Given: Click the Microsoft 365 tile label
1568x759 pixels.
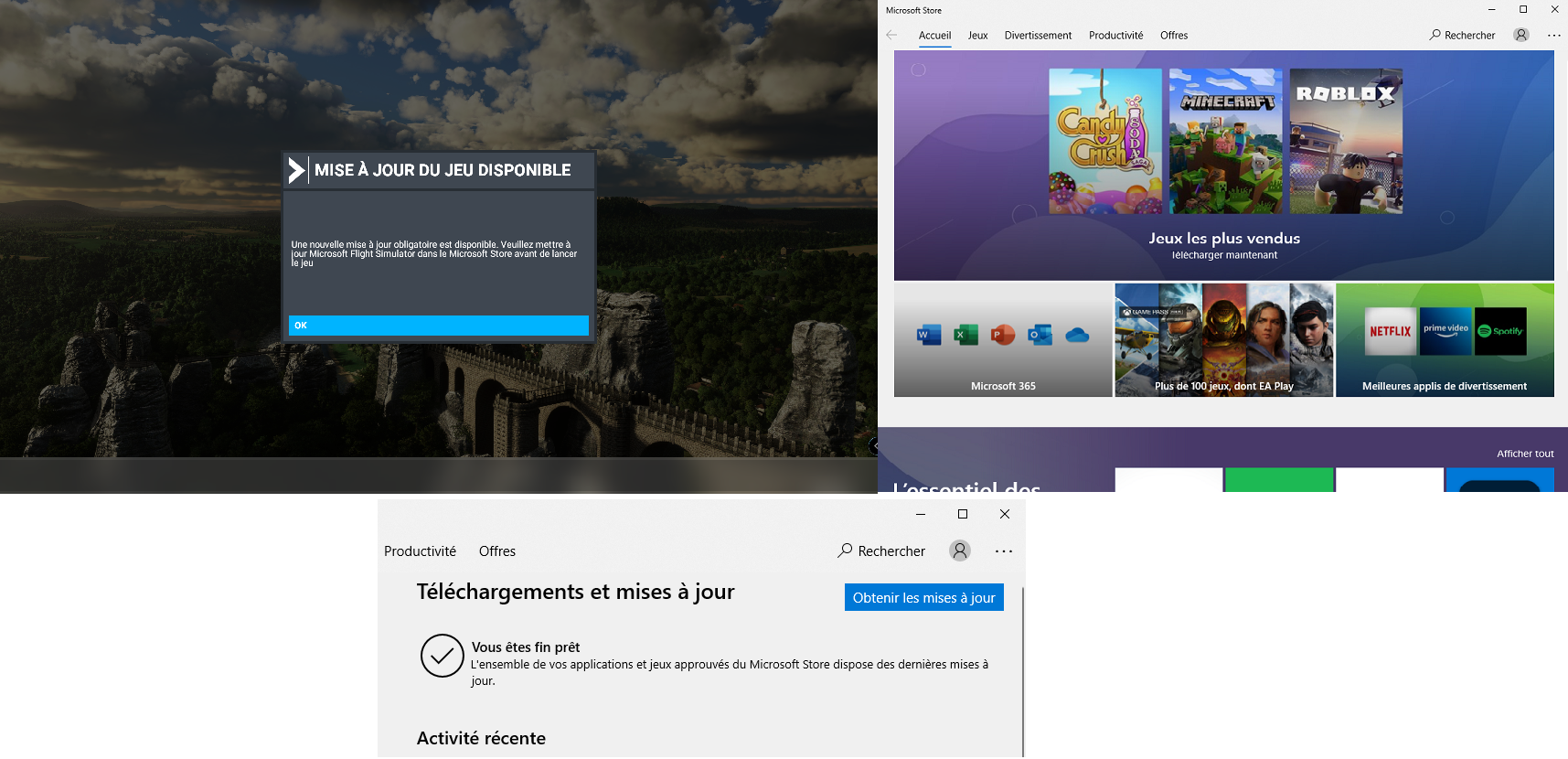Looking at the screenshot, I should (x=1003, y=386).
